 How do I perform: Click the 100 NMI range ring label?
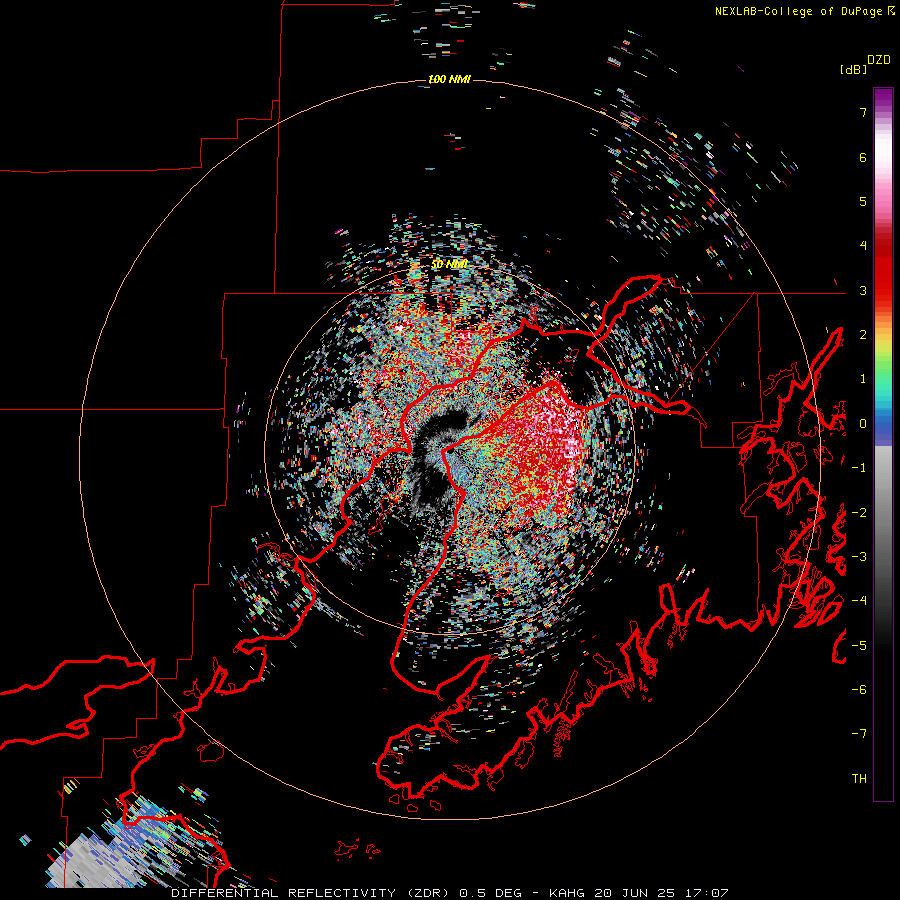[449, 79]
